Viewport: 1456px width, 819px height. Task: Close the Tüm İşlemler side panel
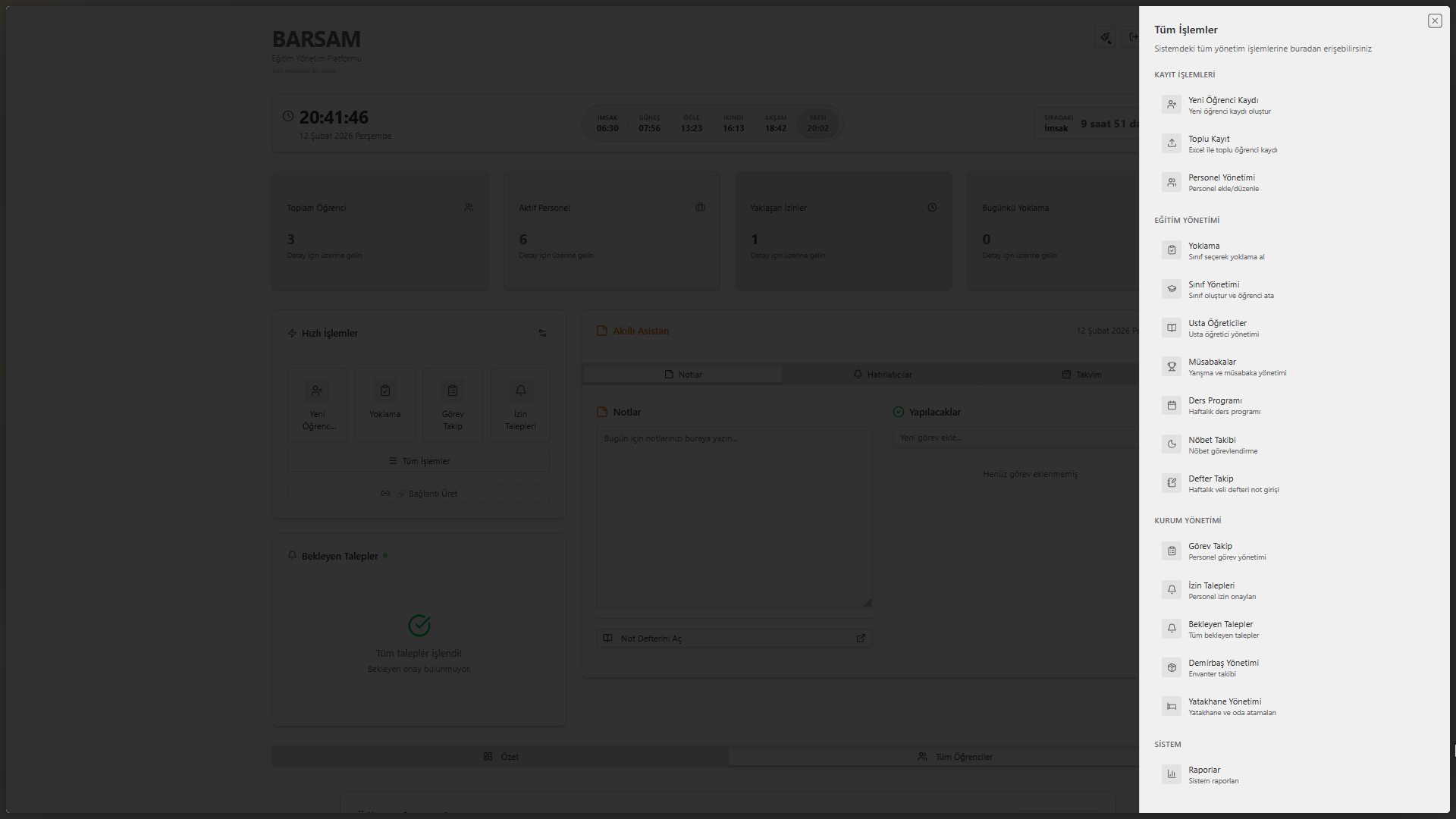pyautogui.click(x=1435, y=20)
